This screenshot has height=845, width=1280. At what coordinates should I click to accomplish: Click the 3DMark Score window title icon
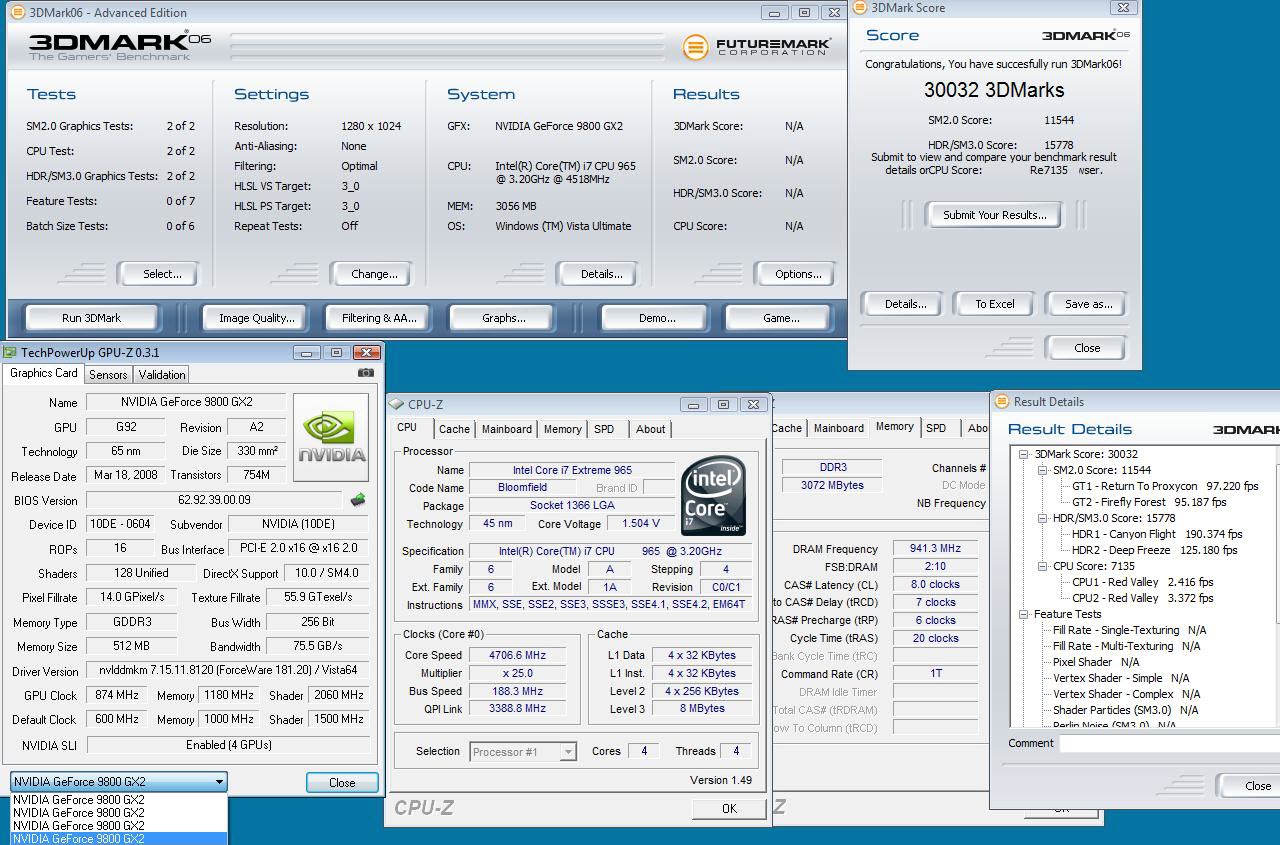click(x=860, y=8)
